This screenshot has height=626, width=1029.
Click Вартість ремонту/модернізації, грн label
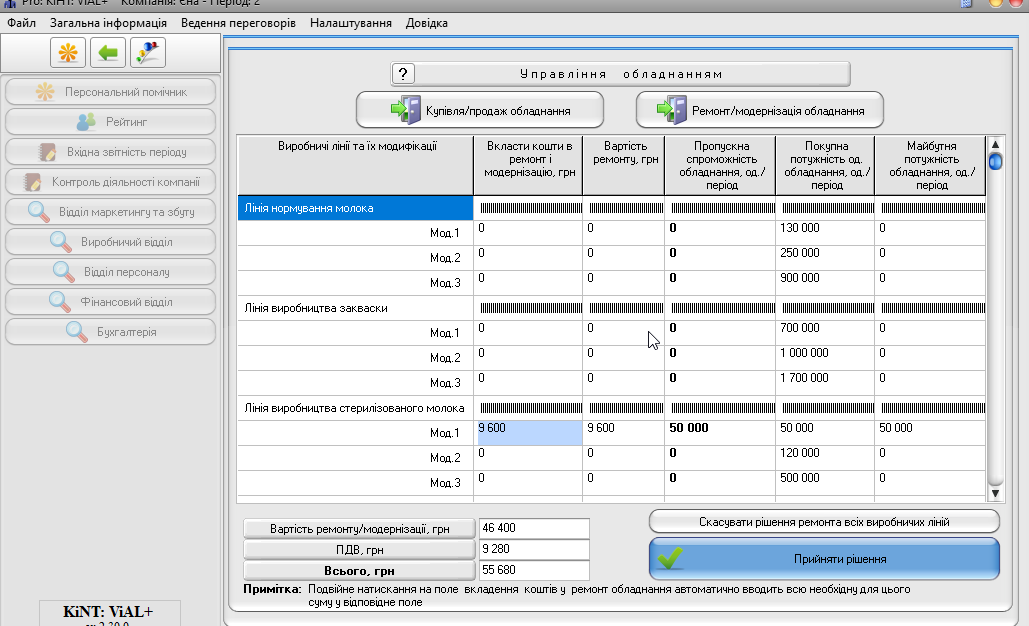click(359, 529)
